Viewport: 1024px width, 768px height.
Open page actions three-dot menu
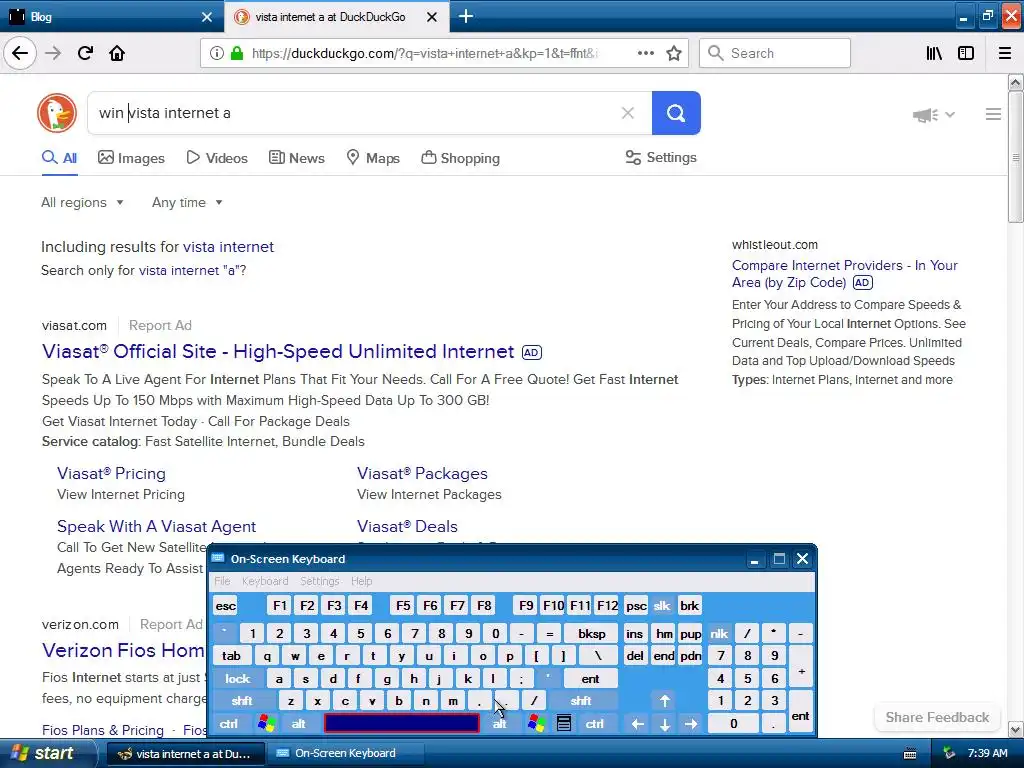(646, 53)
